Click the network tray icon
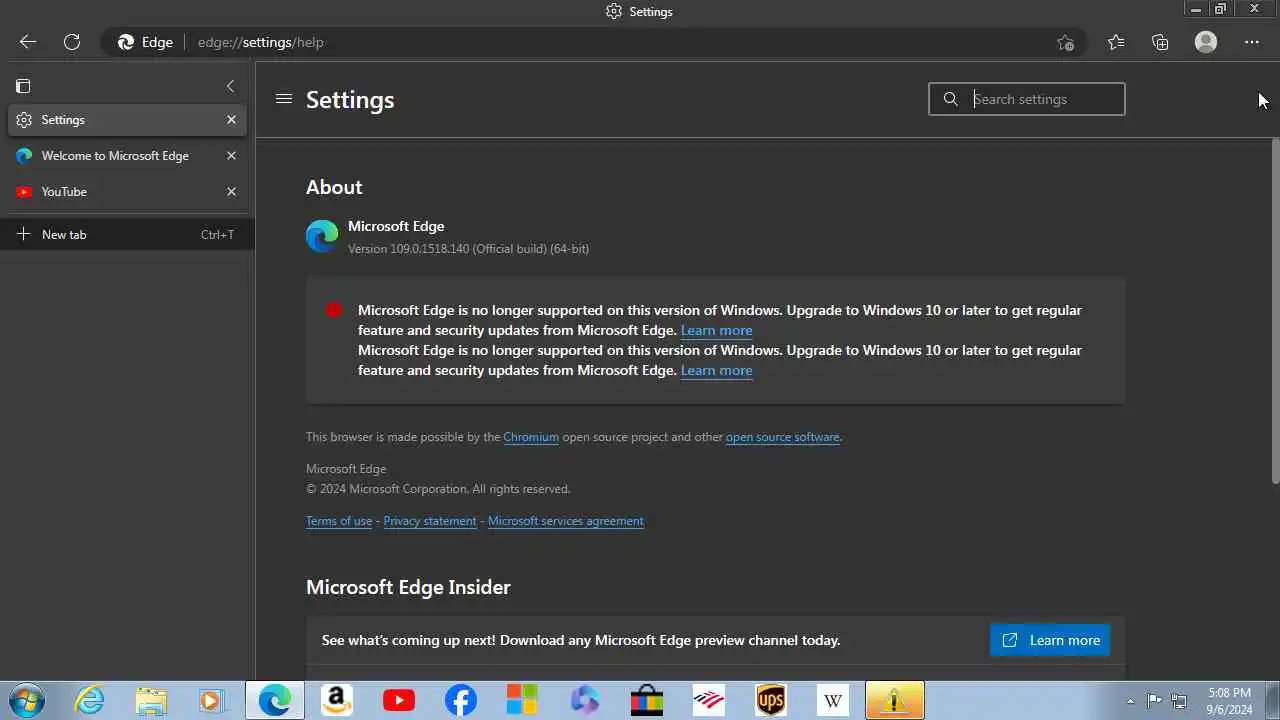This screenshot has width=1280, height=720. coord(1179,701)
